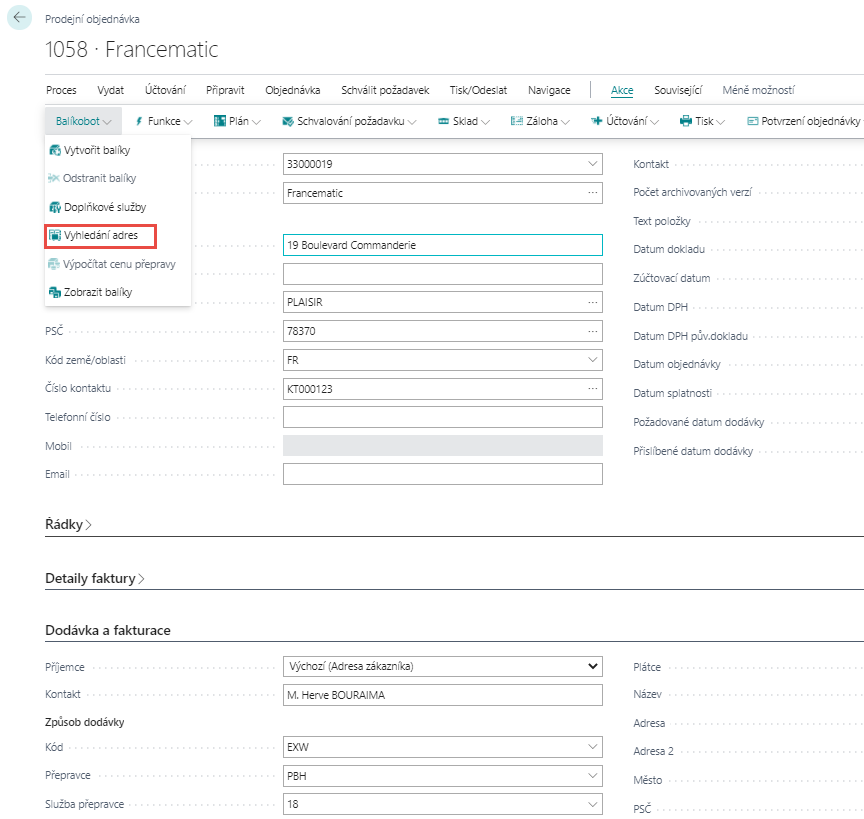The image size is (864, 819).
Task: Click Potvrzení objednávky toolbar icon
Action: (753, 121)
